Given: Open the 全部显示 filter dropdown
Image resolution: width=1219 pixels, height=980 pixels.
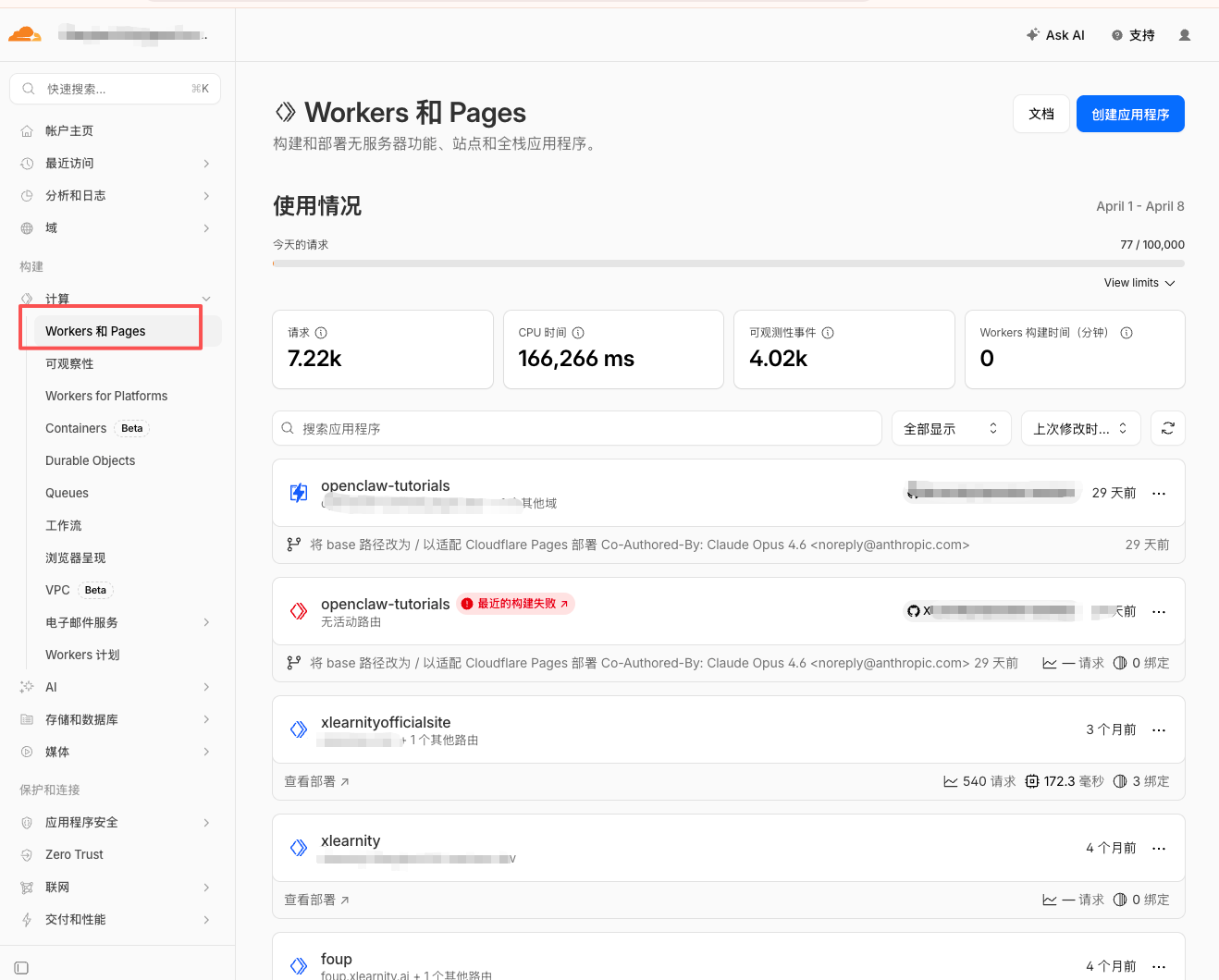Looking at the screenshot, I should click(952, 428).
